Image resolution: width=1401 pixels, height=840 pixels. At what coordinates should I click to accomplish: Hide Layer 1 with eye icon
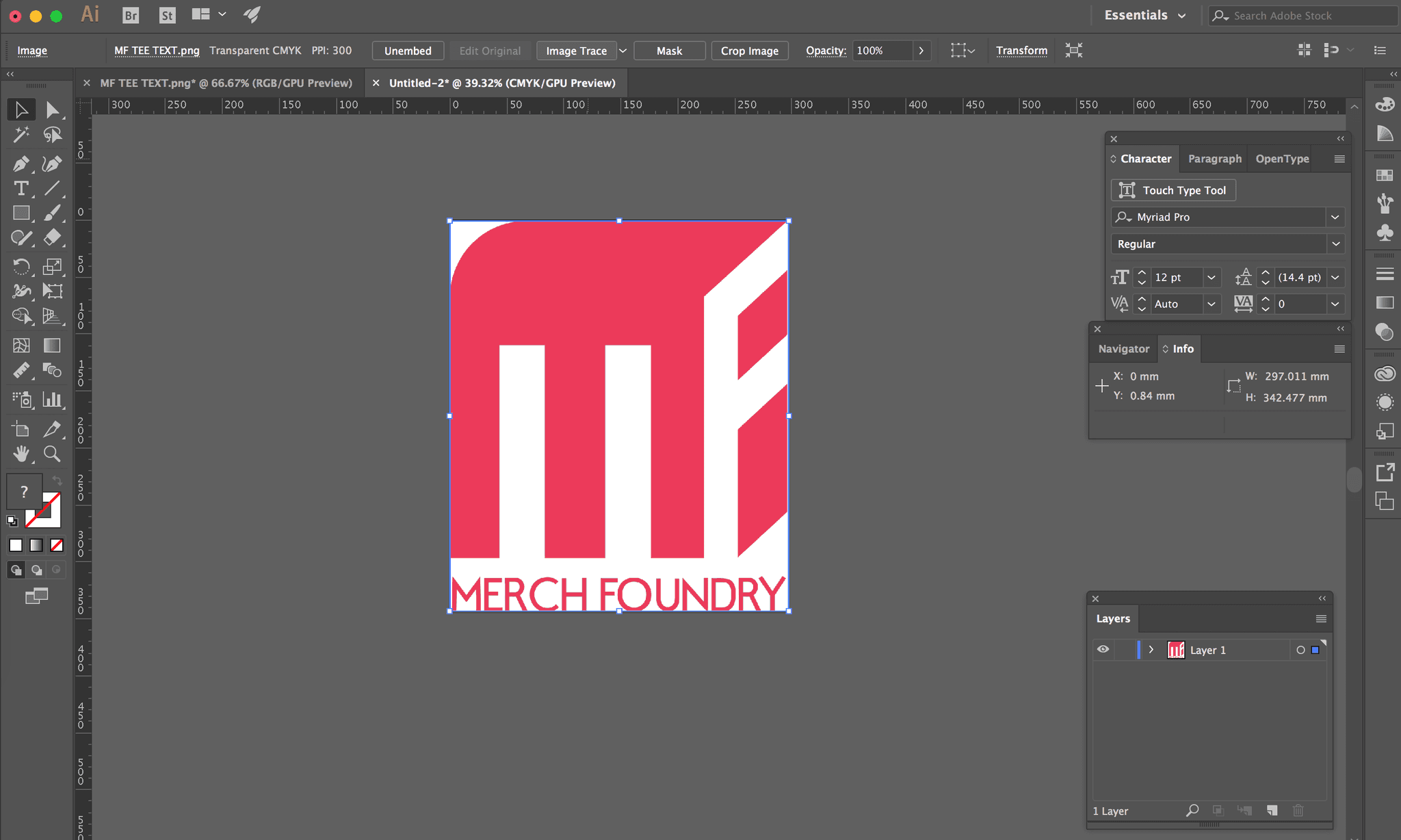[1103, 650]
